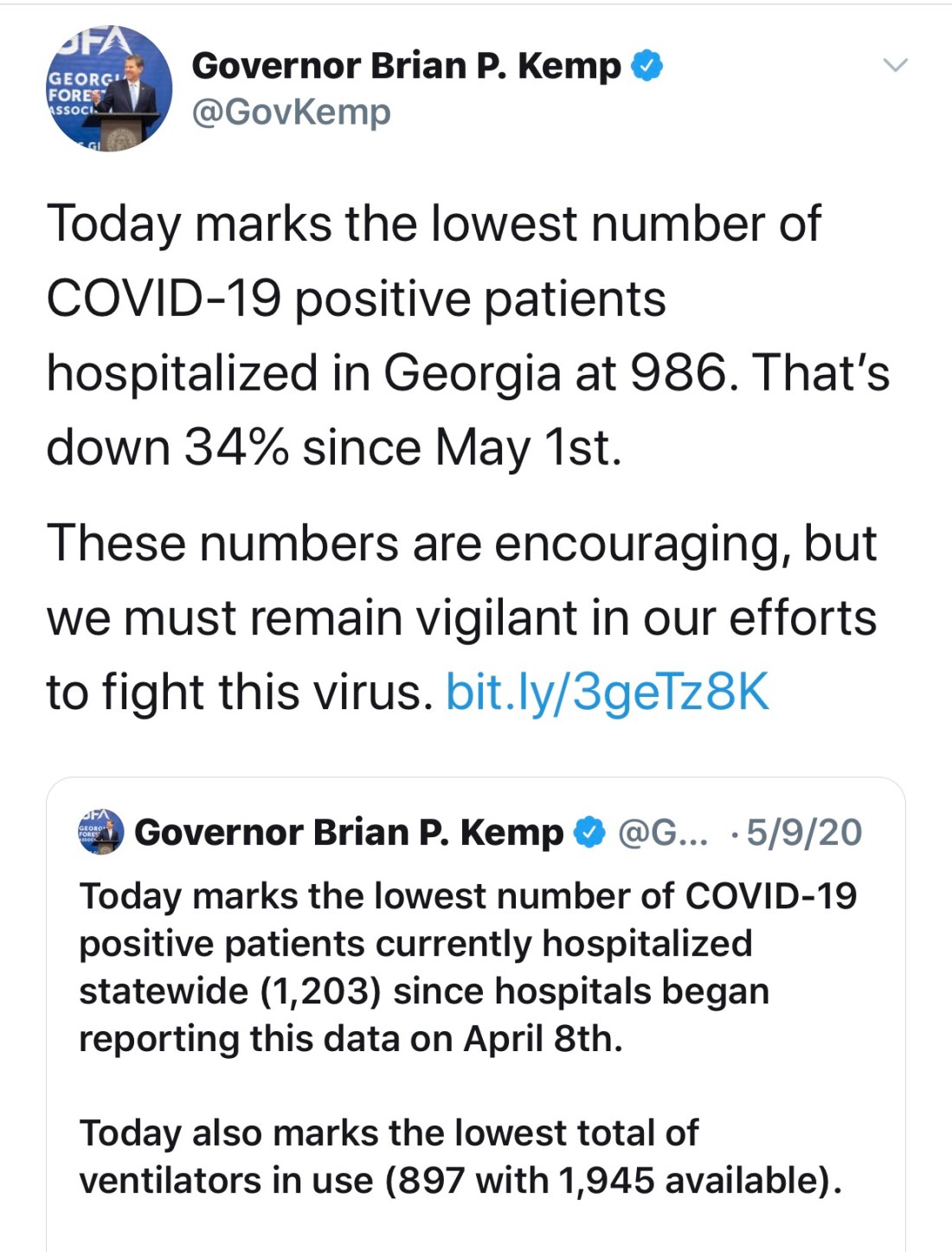Click the bold author name in the main tweet header
This screenshot has width=952, height=1252.
pyautogui.click(x=406, y=66)
